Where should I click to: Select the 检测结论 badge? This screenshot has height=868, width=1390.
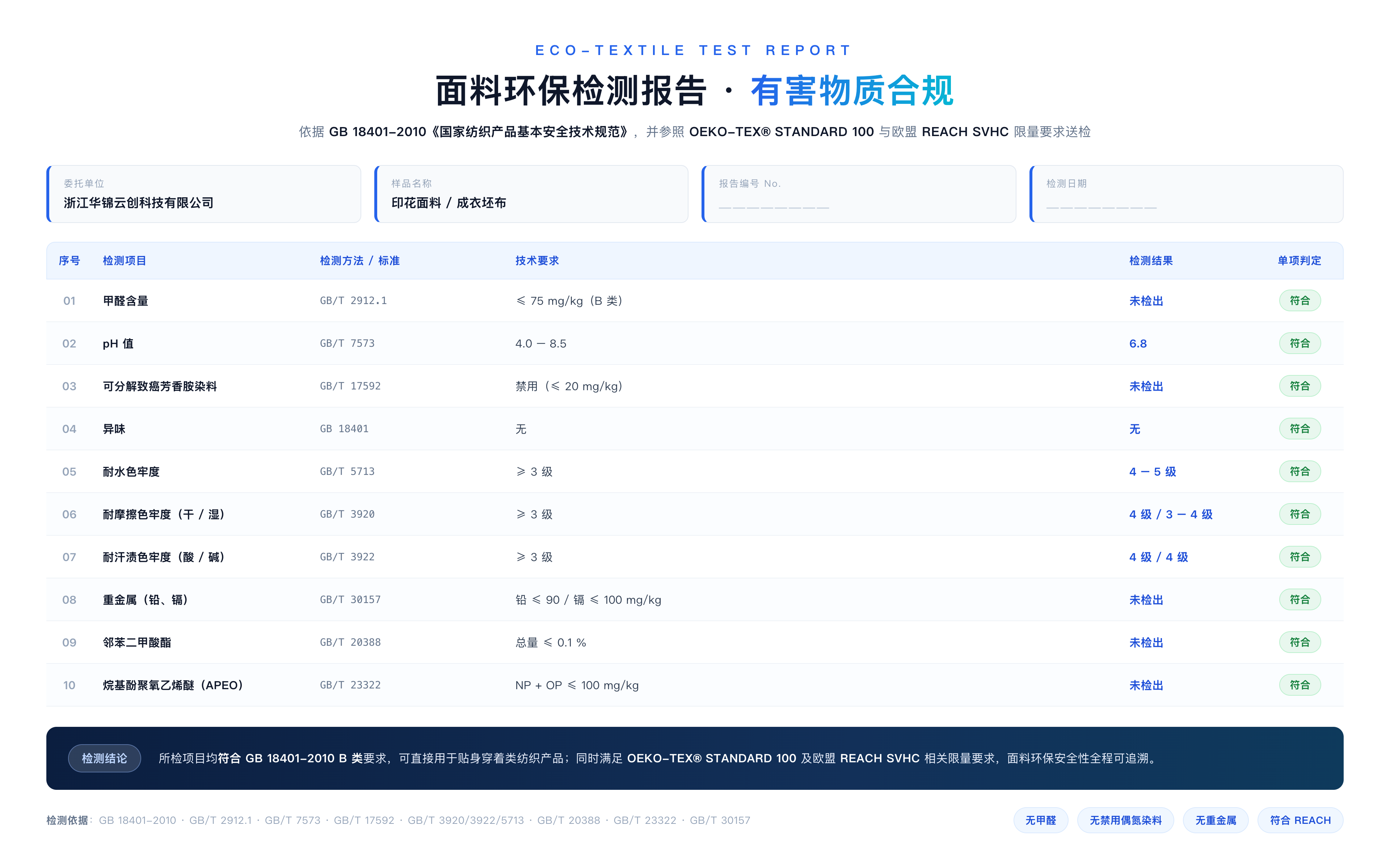(x=105, y=758)
